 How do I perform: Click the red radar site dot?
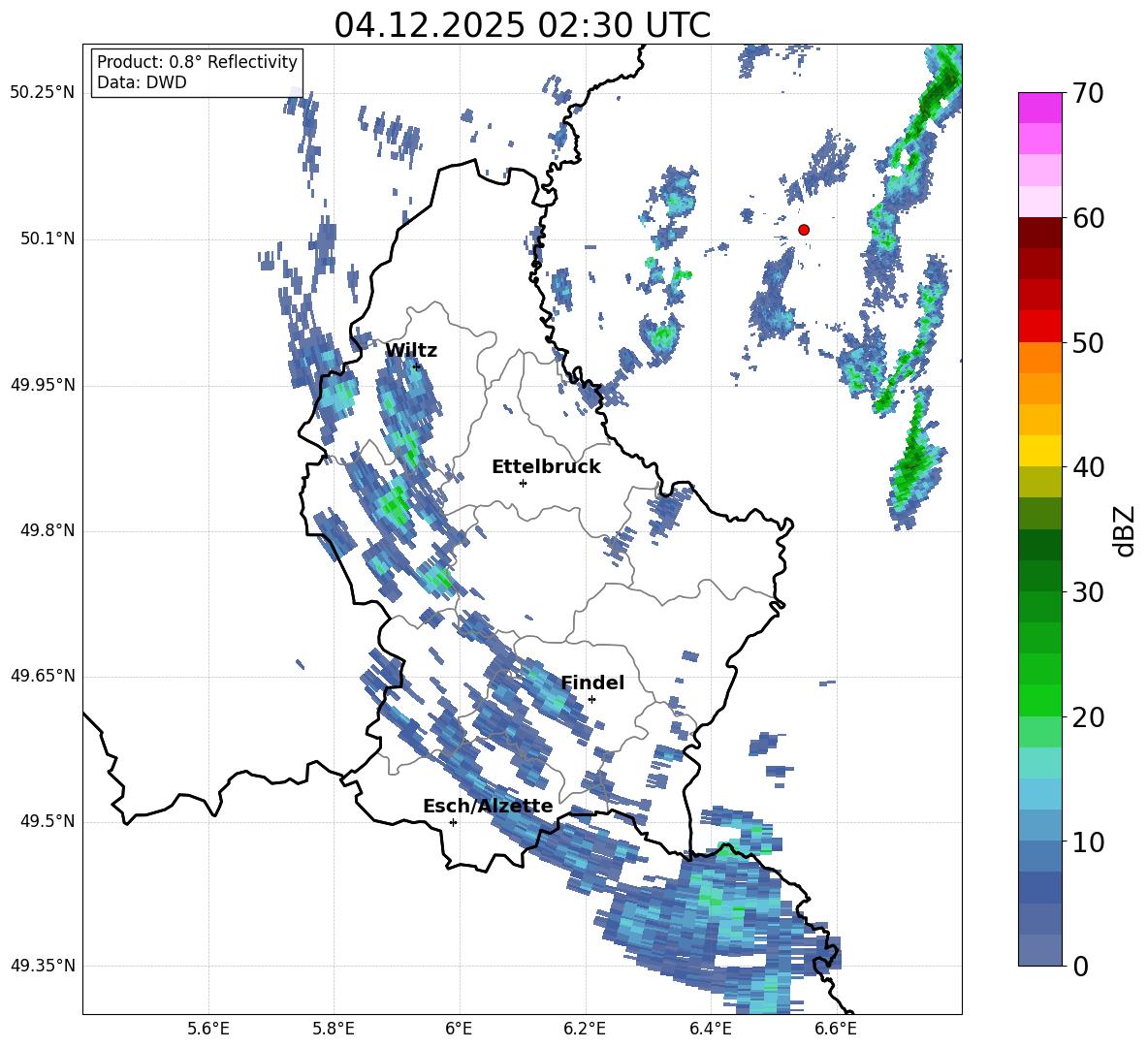click(804, 230)
